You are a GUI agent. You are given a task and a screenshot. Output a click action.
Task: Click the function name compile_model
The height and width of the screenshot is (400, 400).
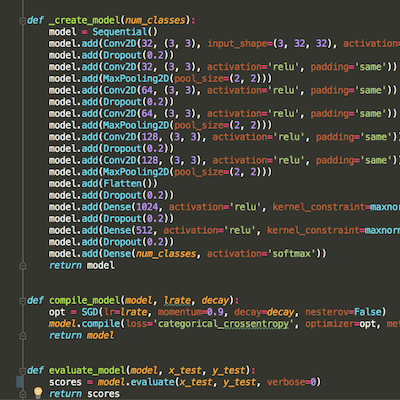[x=84, y=300]
